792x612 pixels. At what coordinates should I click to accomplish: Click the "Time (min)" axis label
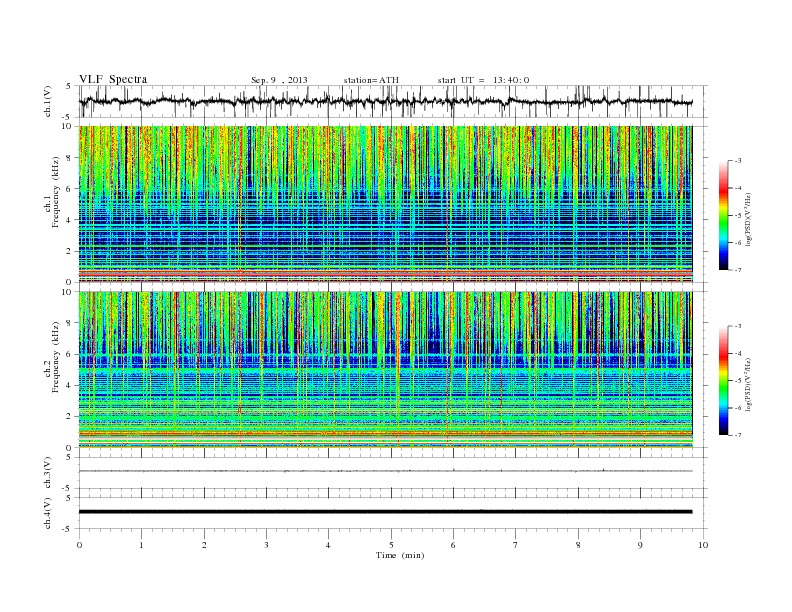click(x=400, y=555)
